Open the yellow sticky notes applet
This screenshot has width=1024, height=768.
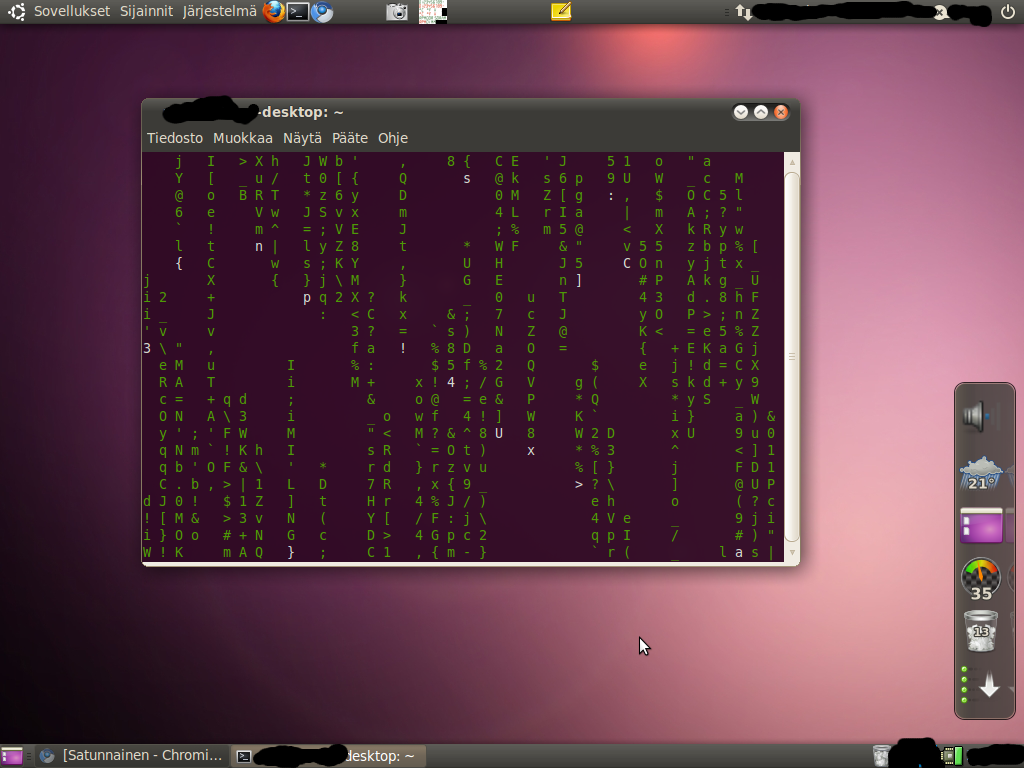pyautogui.click(x=561, y=12)
